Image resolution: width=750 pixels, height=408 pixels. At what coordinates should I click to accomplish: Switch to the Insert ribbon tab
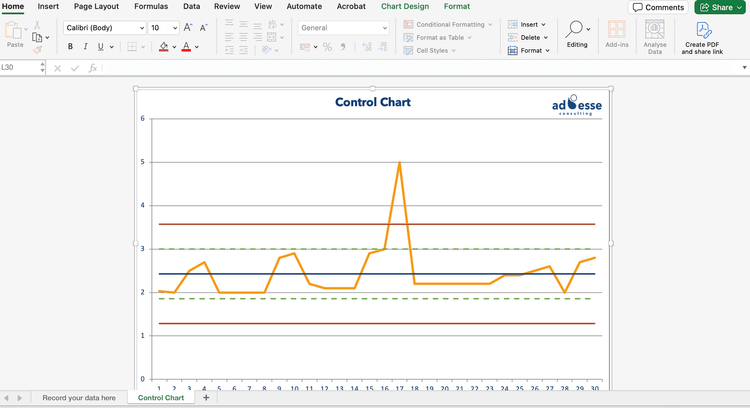(48, 7)
